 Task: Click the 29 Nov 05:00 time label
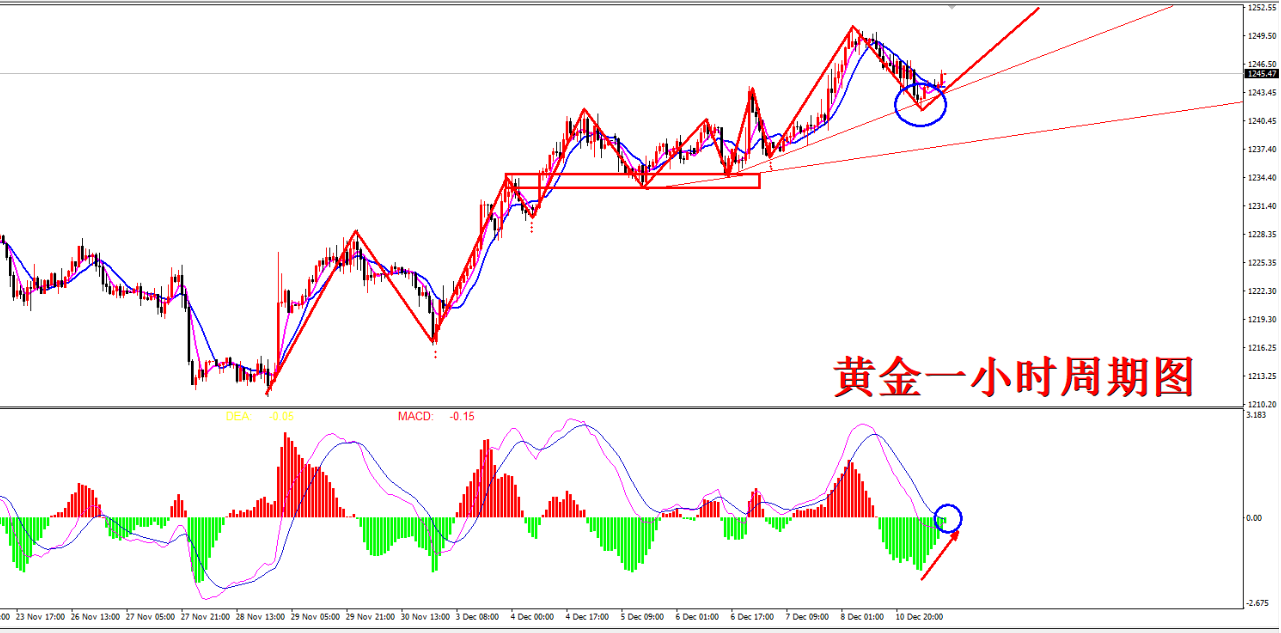tap(316, 617)
